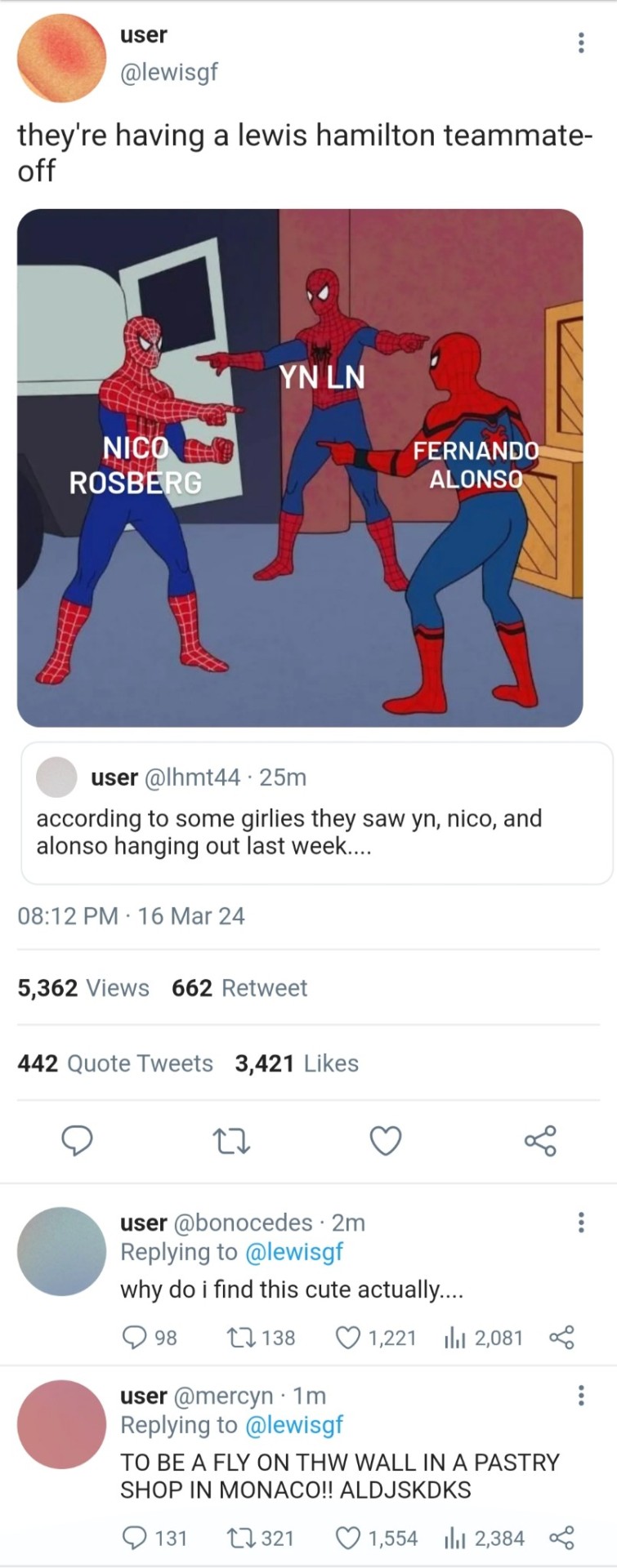Click the reply icon under main tweet

pyautogui.click(x=78, y=1141)
